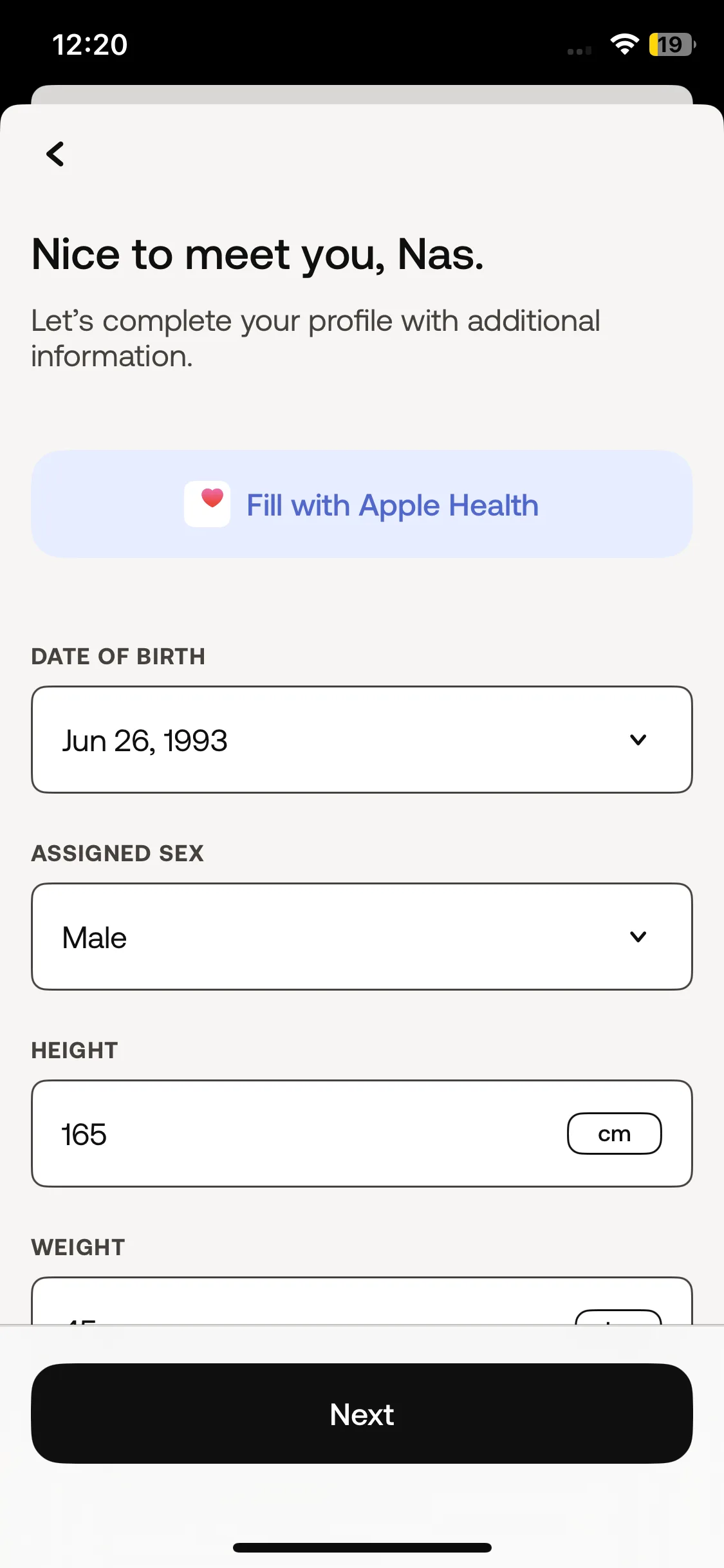Tap the home indicator bar

click(x=362, y=1547)
